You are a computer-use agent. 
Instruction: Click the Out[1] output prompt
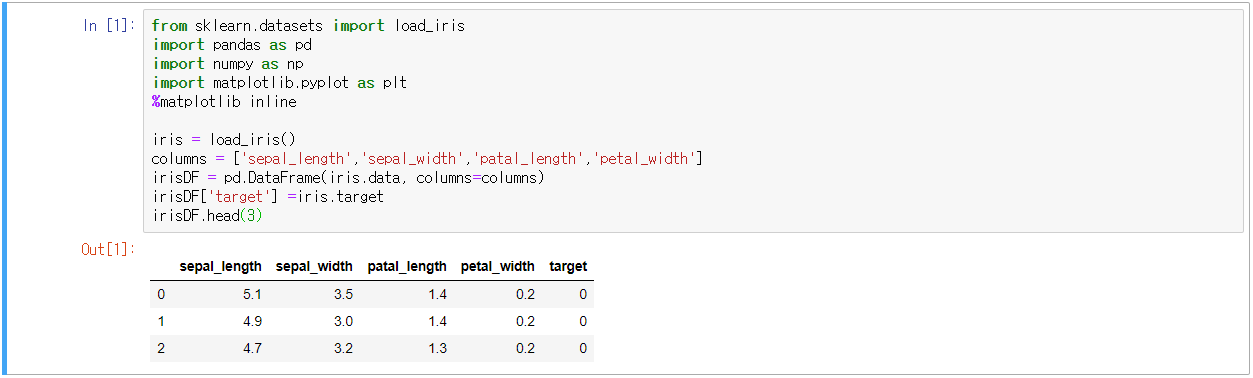109,249
